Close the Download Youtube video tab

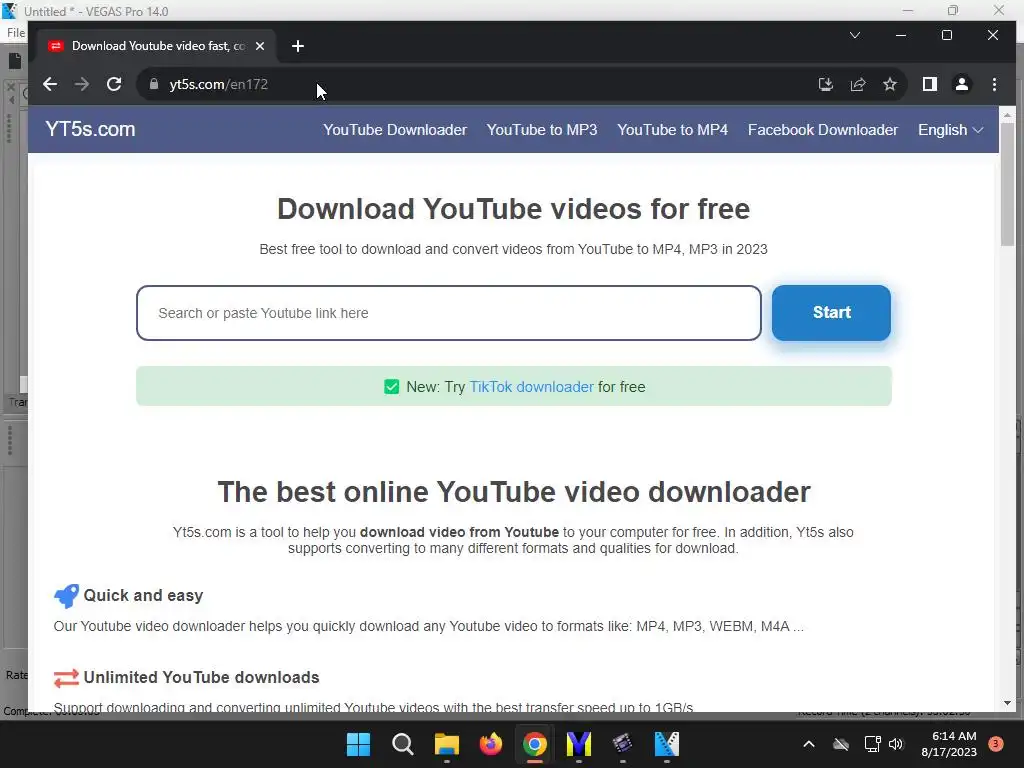click(x=260, y=46)
